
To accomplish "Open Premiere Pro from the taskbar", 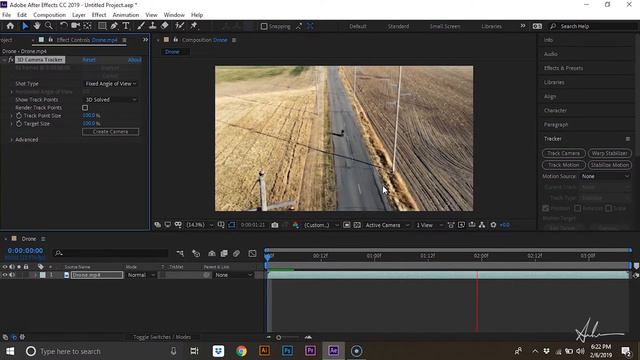I will coord(310,351).
